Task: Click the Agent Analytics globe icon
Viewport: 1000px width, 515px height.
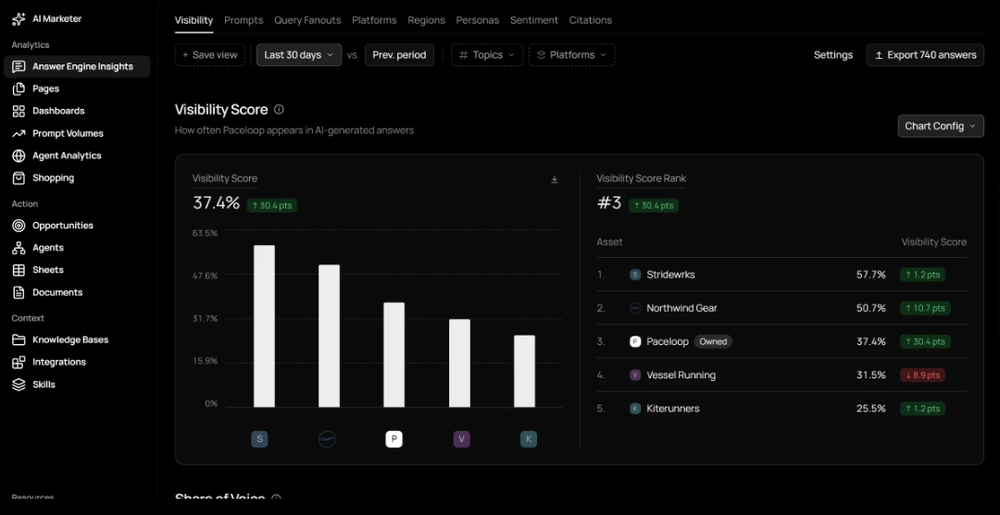Action: 19,156
